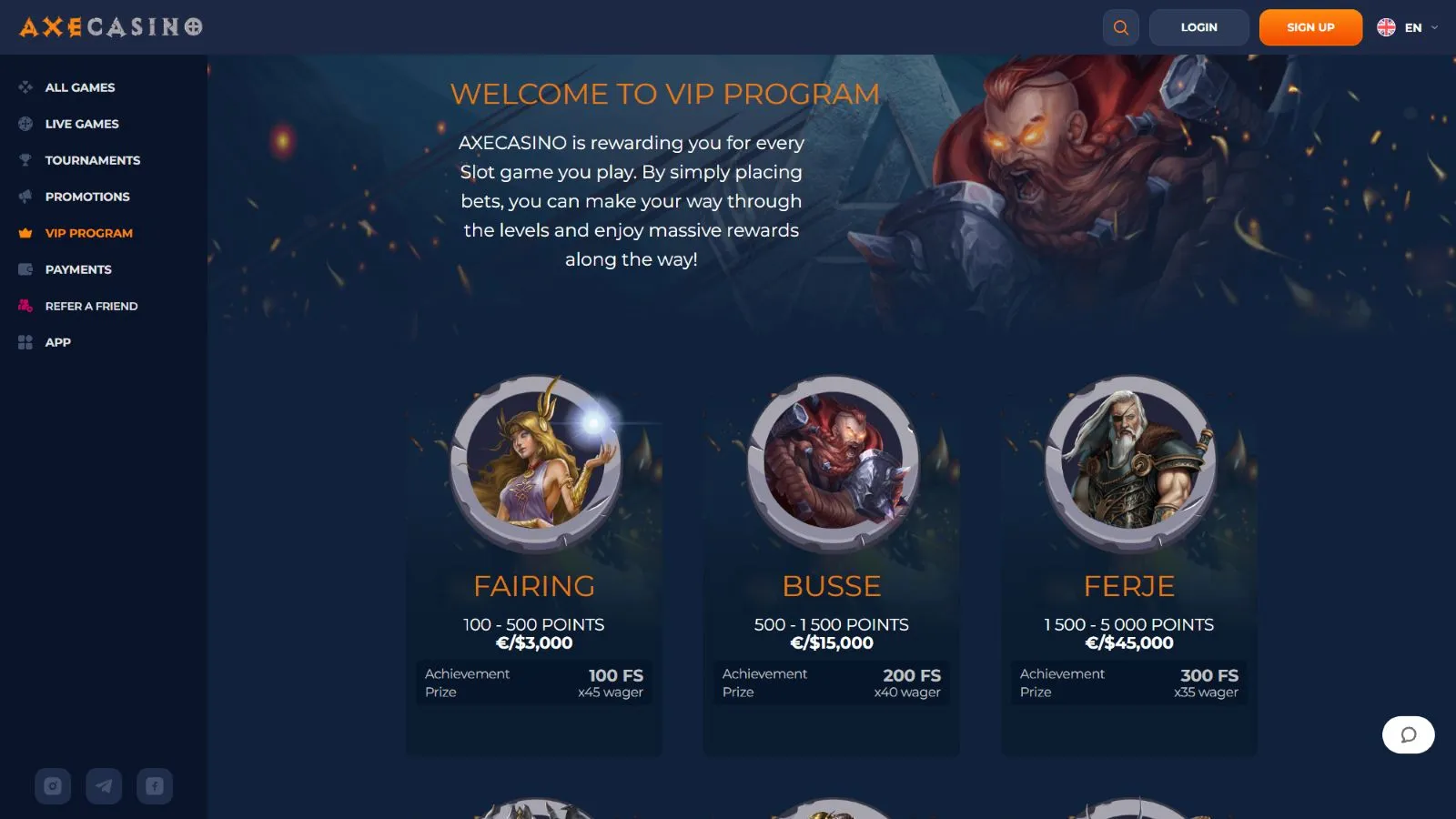
Task: Open the Instagram social icon
Action: 53,786
